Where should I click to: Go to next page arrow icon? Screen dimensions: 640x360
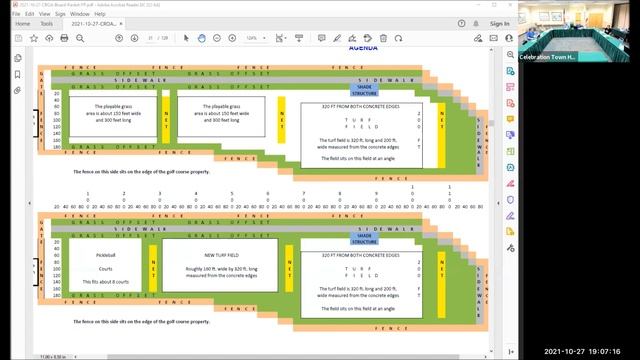click(x=134, y=38)
